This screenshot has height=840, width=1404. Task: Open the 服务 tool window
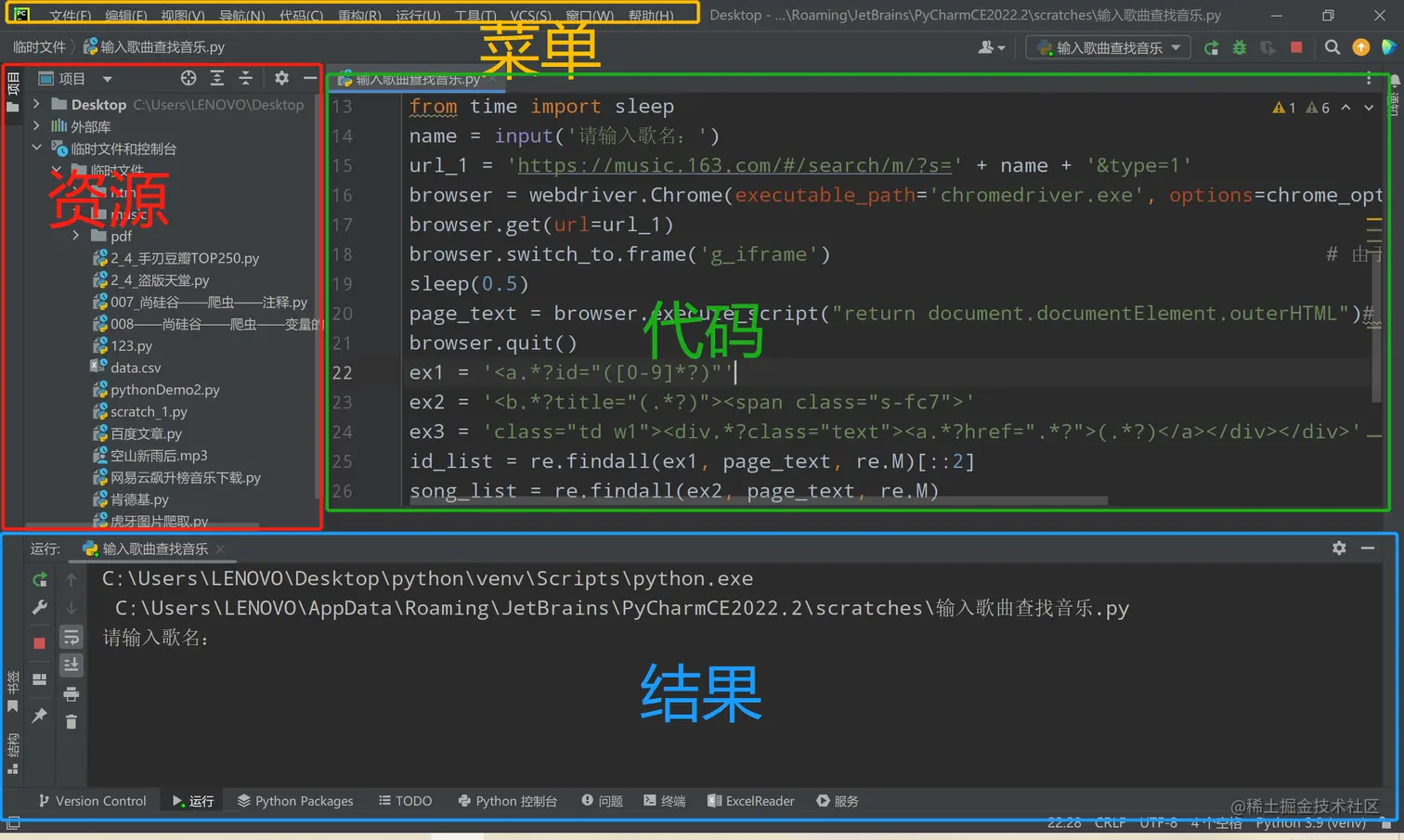[838, 801]
